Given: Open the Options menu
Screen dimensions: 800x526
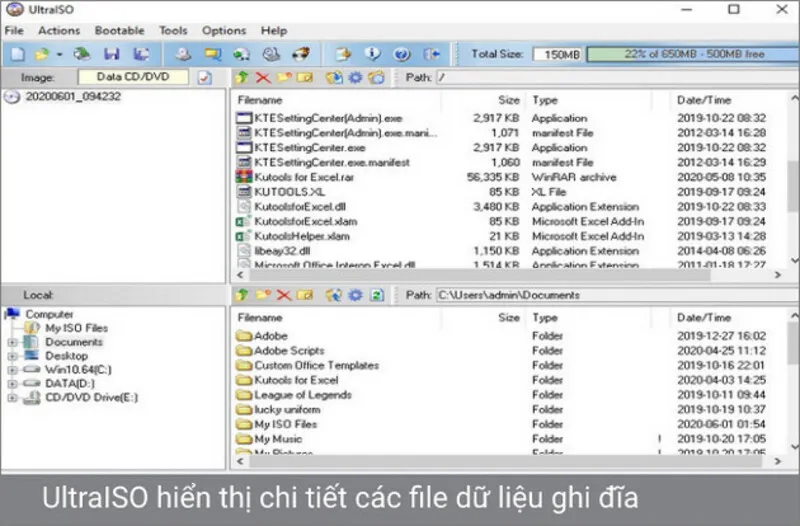Looking at the screenshot, I should click(224, 31).
